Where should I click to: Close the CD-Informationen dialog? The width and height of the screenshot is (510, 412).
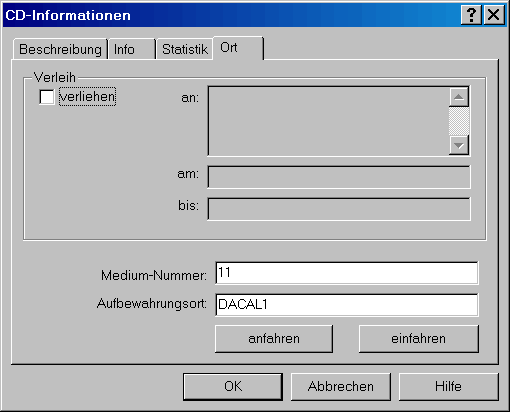tap(493, 15)
